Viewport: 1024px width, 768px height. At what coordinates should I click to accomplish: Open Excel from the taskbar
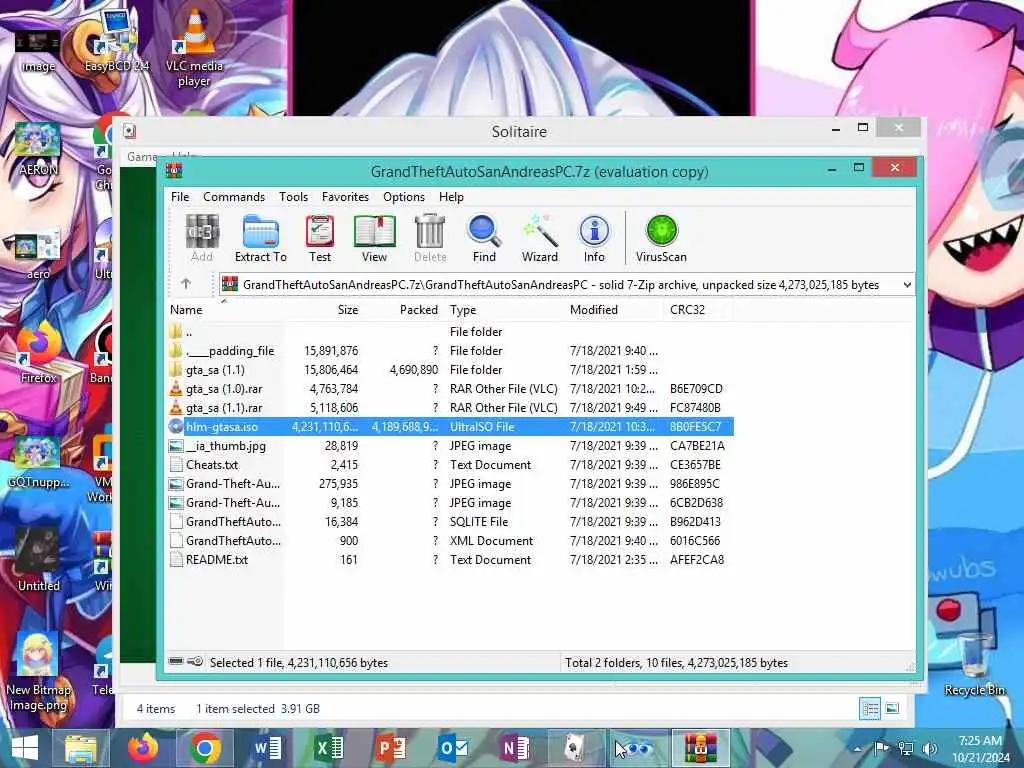[x=328, y=748]
